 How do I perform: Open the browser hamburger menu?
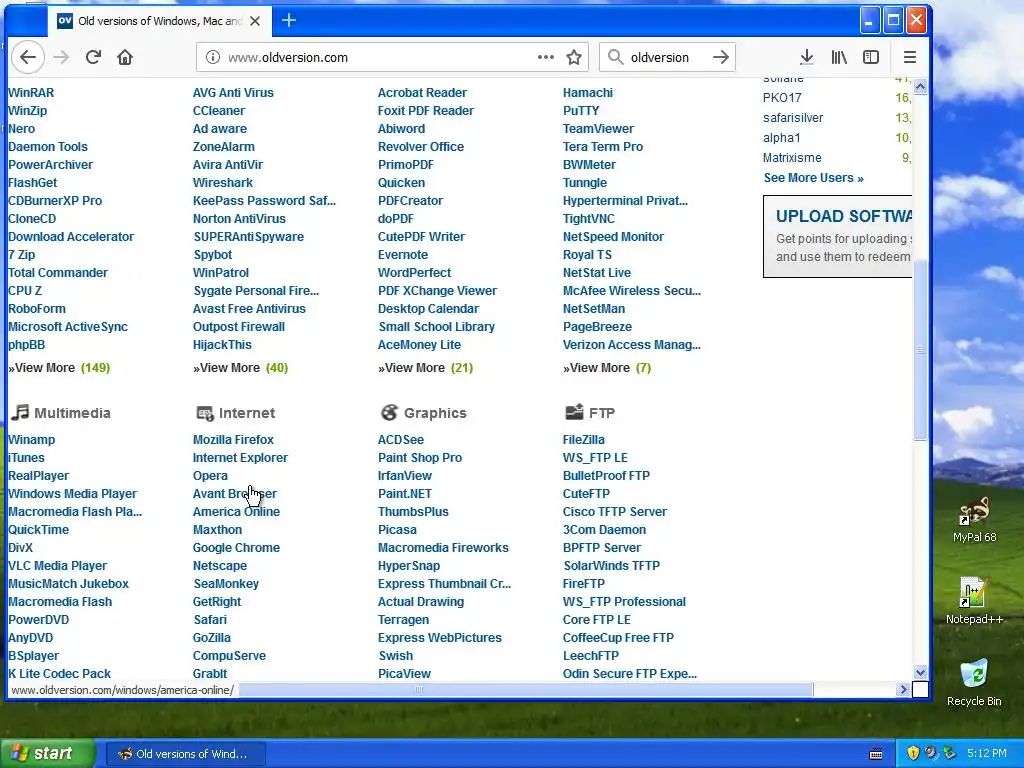[x=910, y=57]
